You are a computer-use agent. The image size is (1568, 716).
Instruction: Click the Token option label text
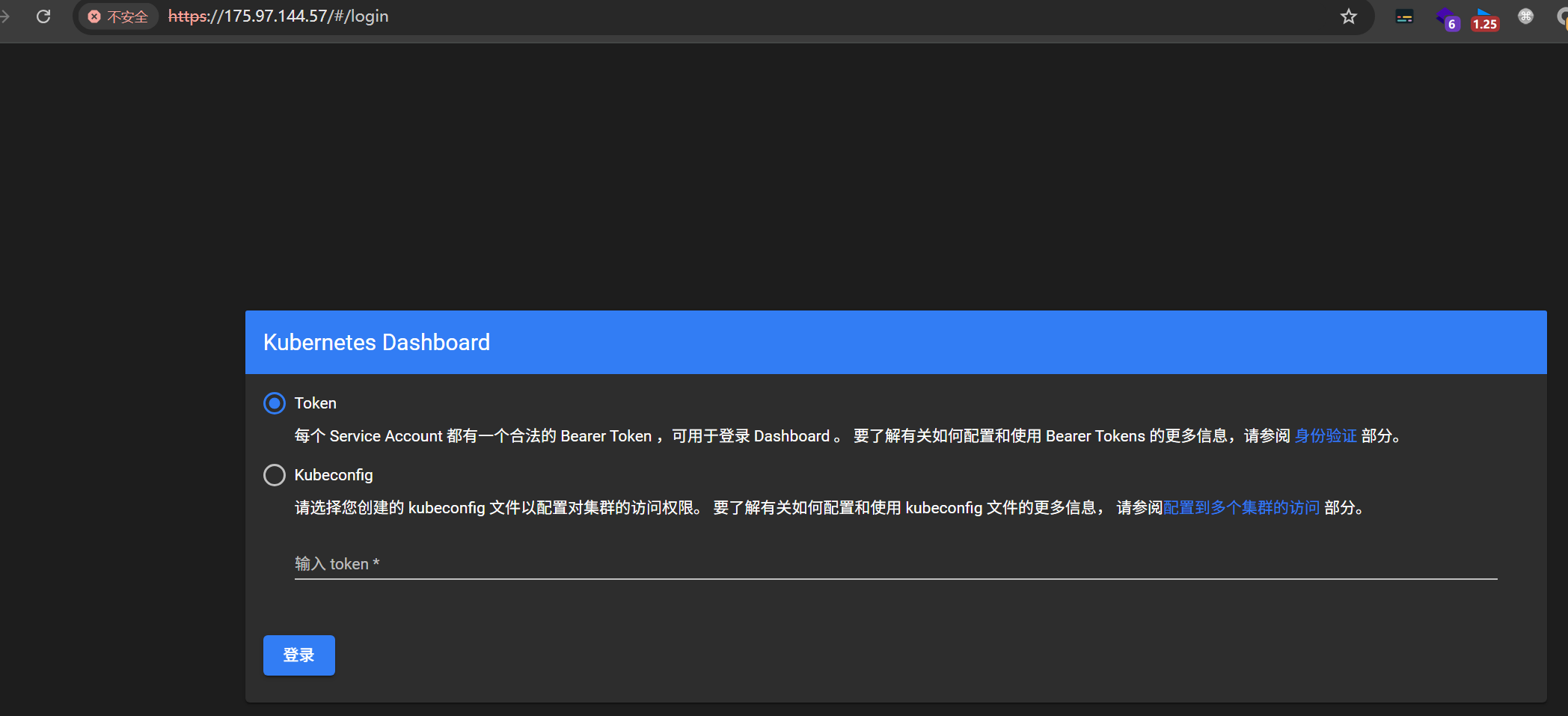coord(315,403)
